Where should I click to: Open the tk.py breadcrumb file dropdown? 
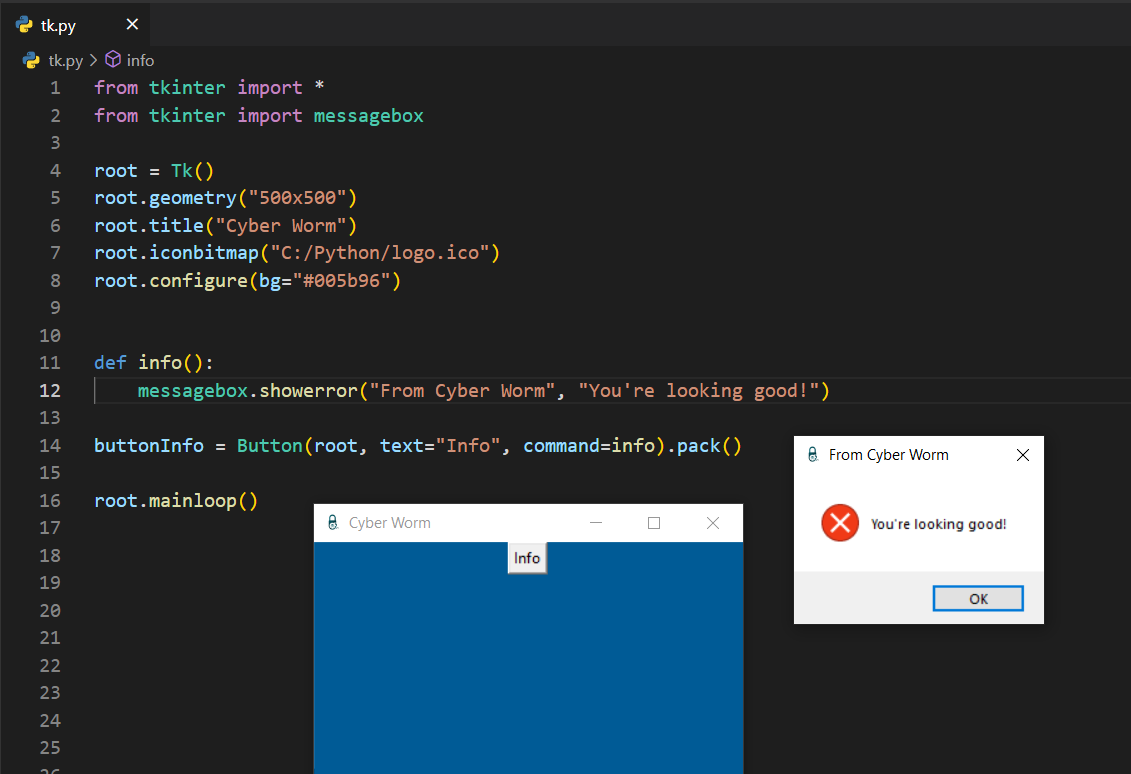pyautogui.click(x=66, y=60)
